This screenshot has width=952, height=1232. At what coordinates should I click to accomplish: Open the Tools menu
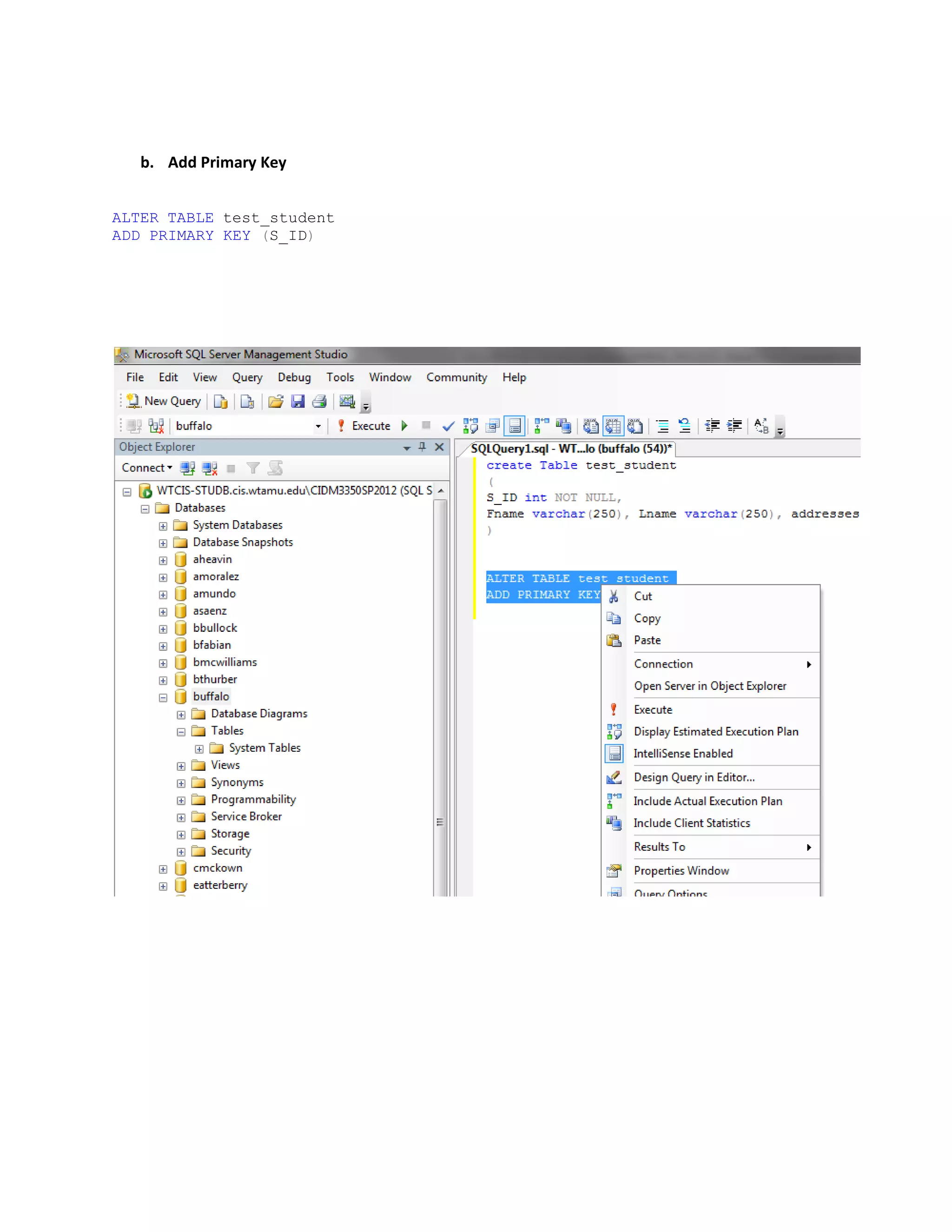(x=340, y=378)
